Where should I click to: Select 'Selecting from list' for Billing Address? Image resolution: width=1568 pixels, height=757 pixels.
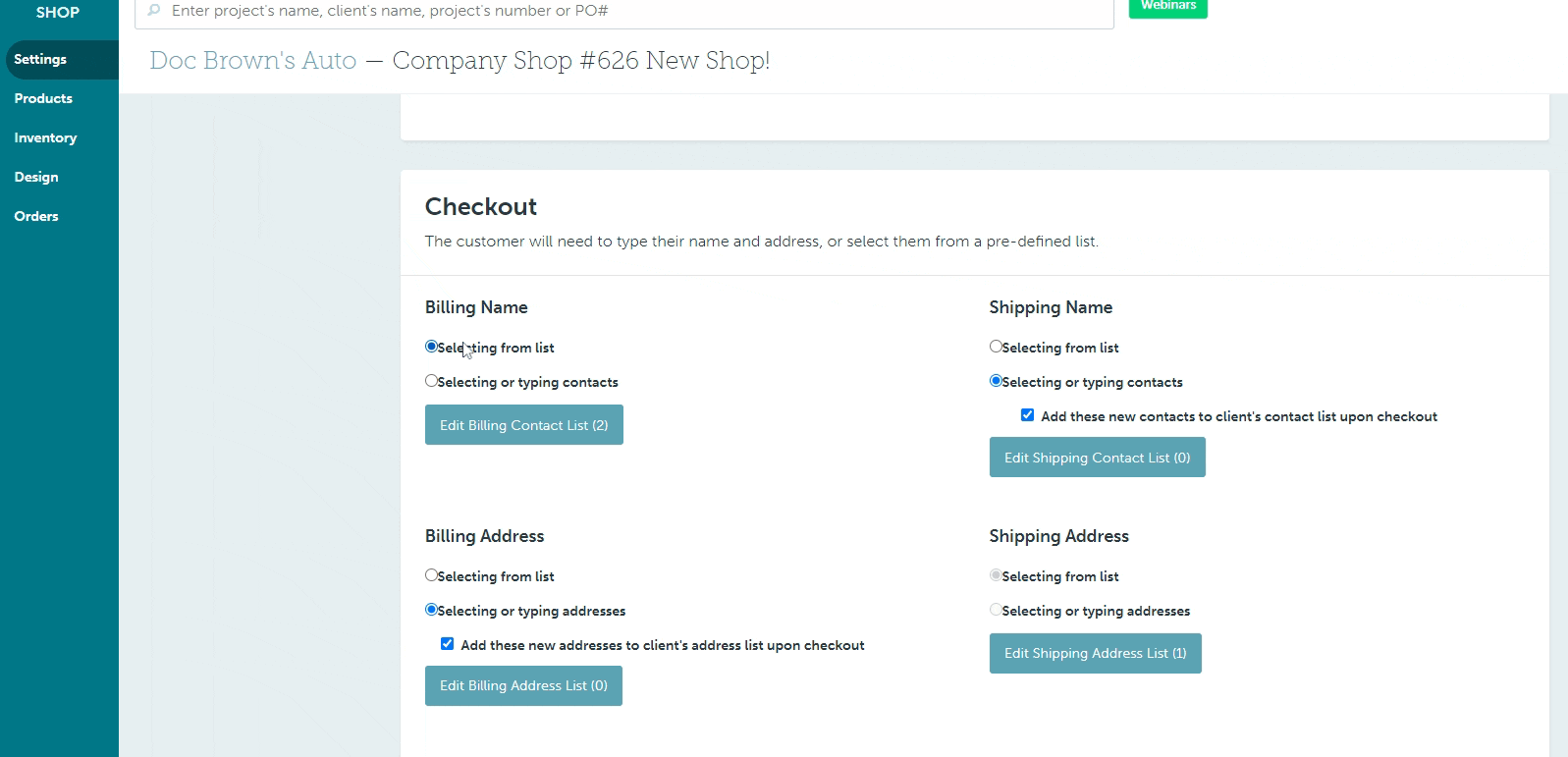tap(431, 574)
